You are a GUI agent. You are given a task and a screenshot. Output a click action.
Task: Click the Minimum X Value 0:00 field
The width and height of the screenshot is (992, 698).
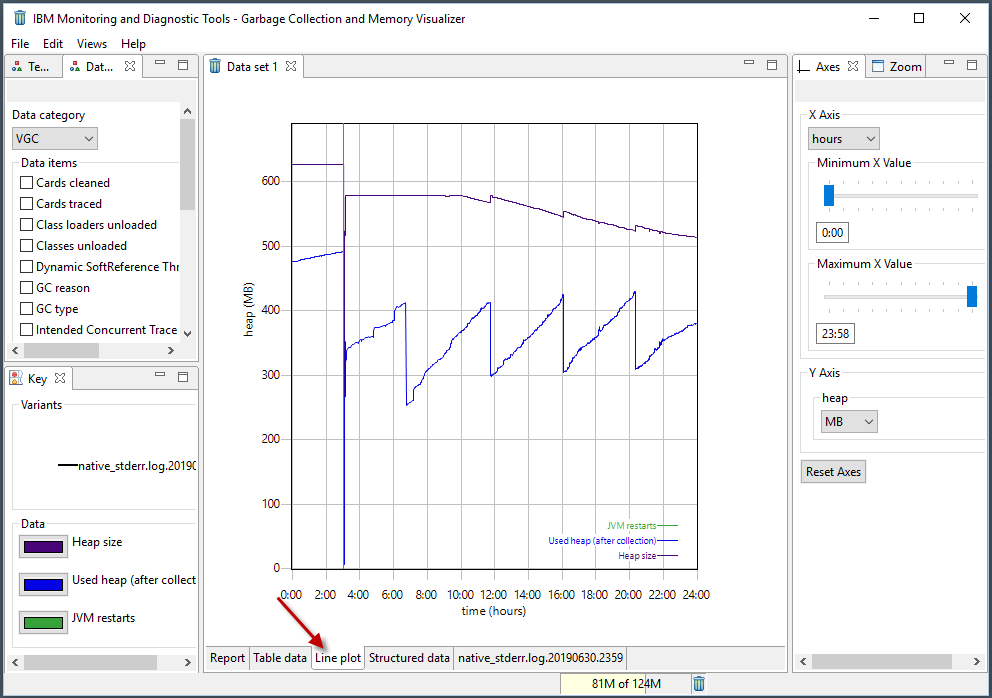point(832,232)
